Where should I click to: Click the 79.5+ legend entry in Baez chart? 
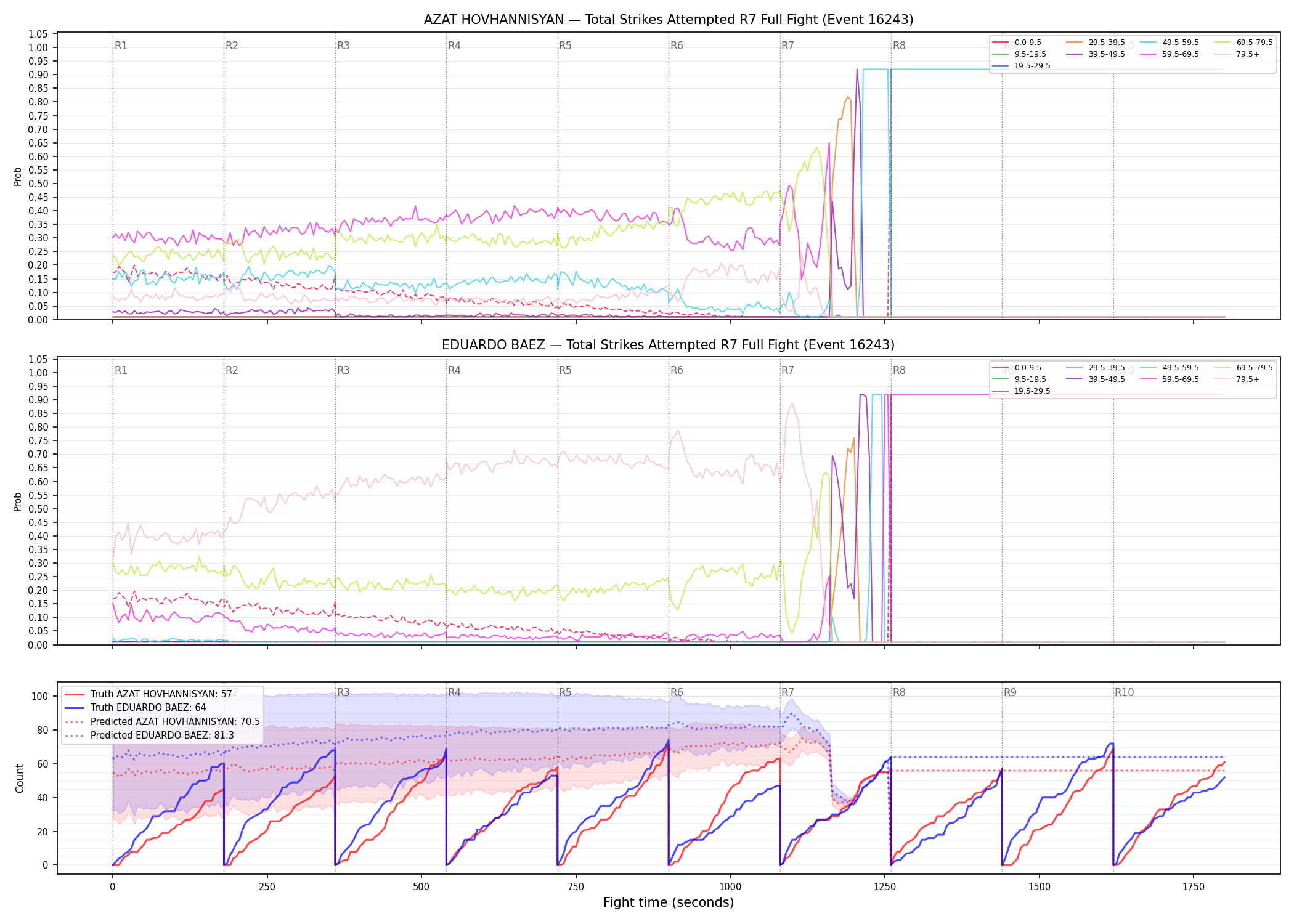click(1237, 379)
